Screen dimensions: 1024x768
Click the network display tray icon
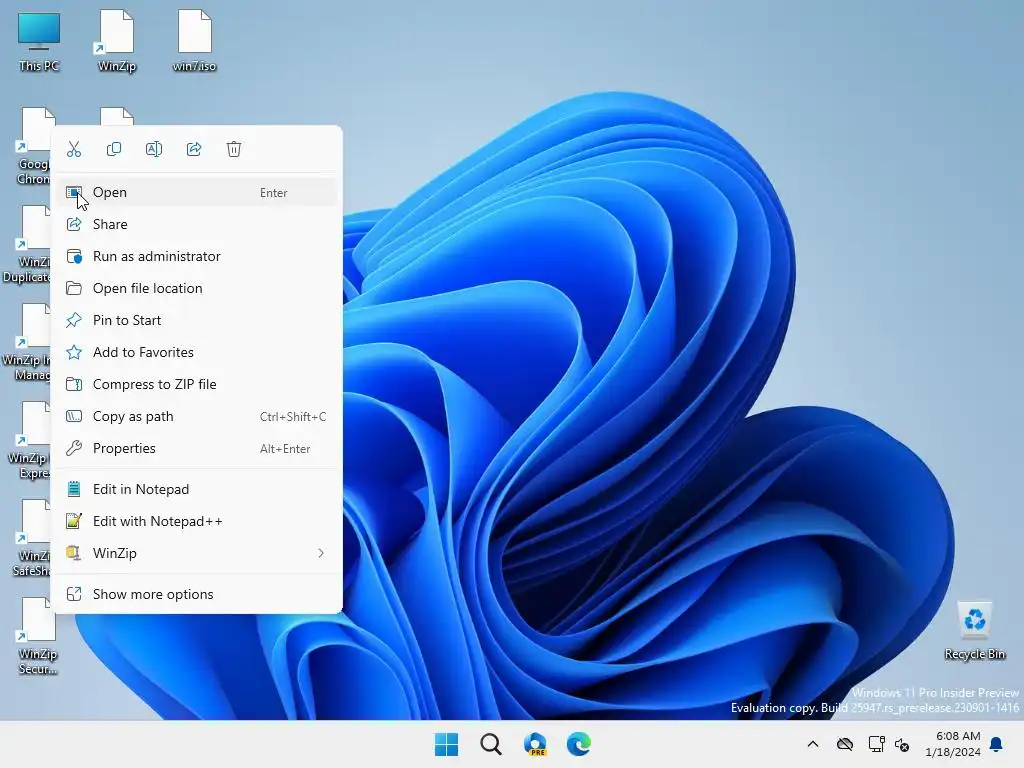[876, 744]
